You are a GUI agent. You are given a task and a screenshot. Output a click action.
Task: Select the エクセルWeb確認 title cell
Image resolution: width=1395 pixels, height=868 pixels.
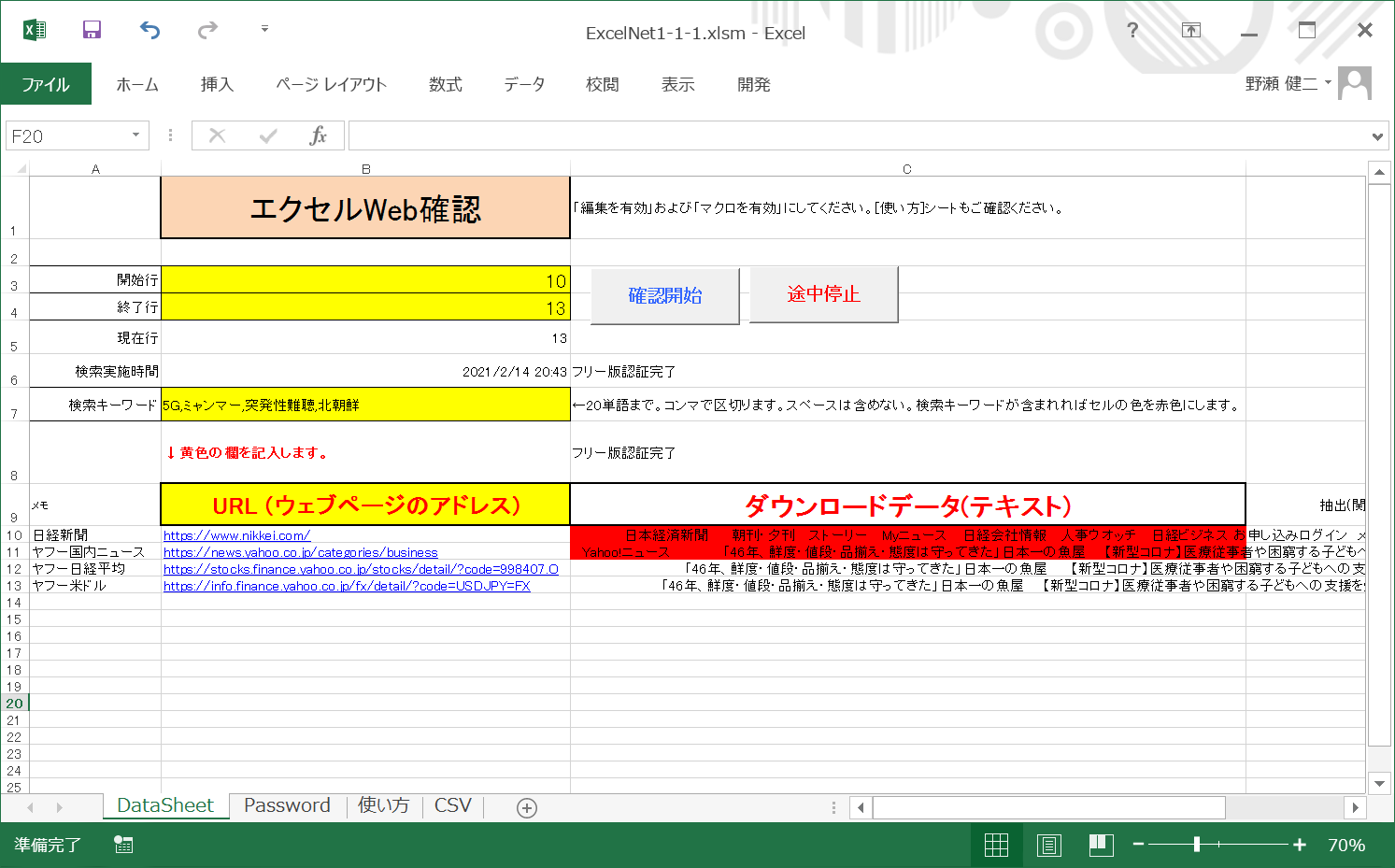[x=365, y=207]
